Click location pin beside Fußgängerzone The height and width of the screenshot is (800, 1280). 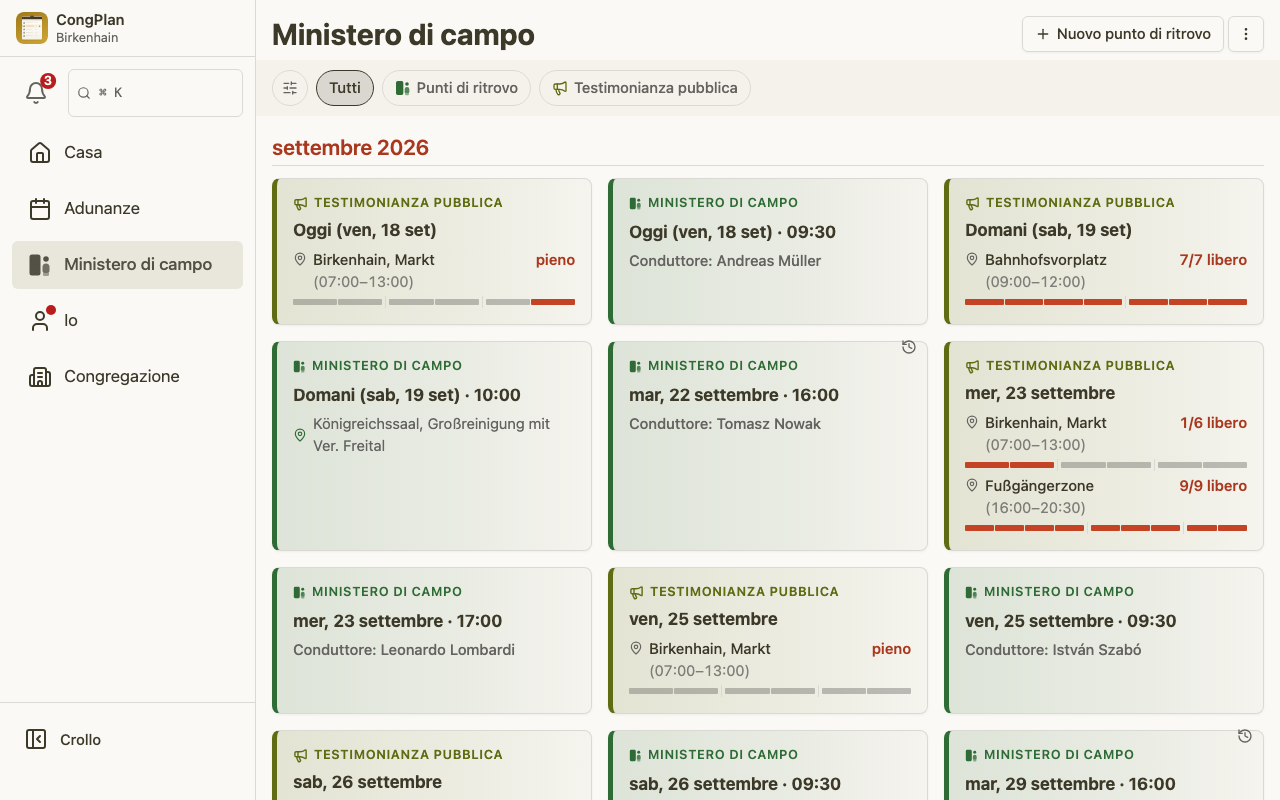(x=971, y=485)
